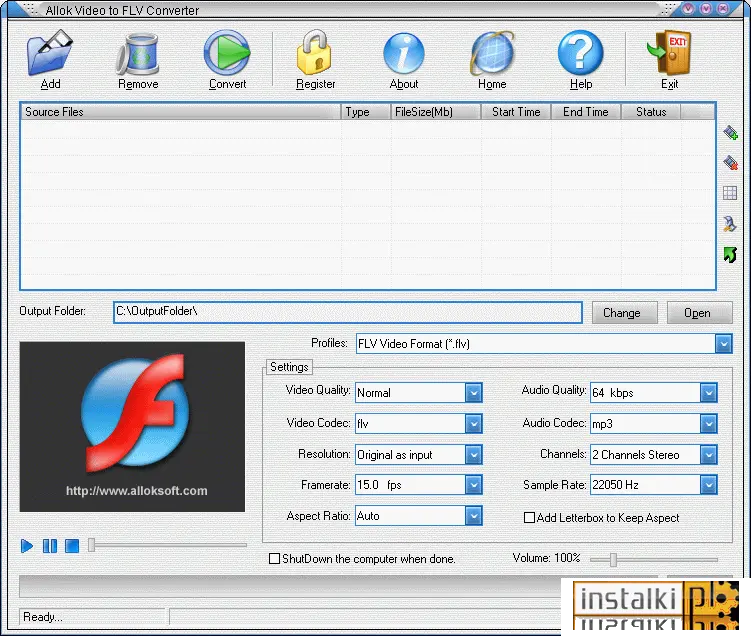751x636 pixels.
Task: Click the Remove label in toolbar
Action: [x=138, y=84]
